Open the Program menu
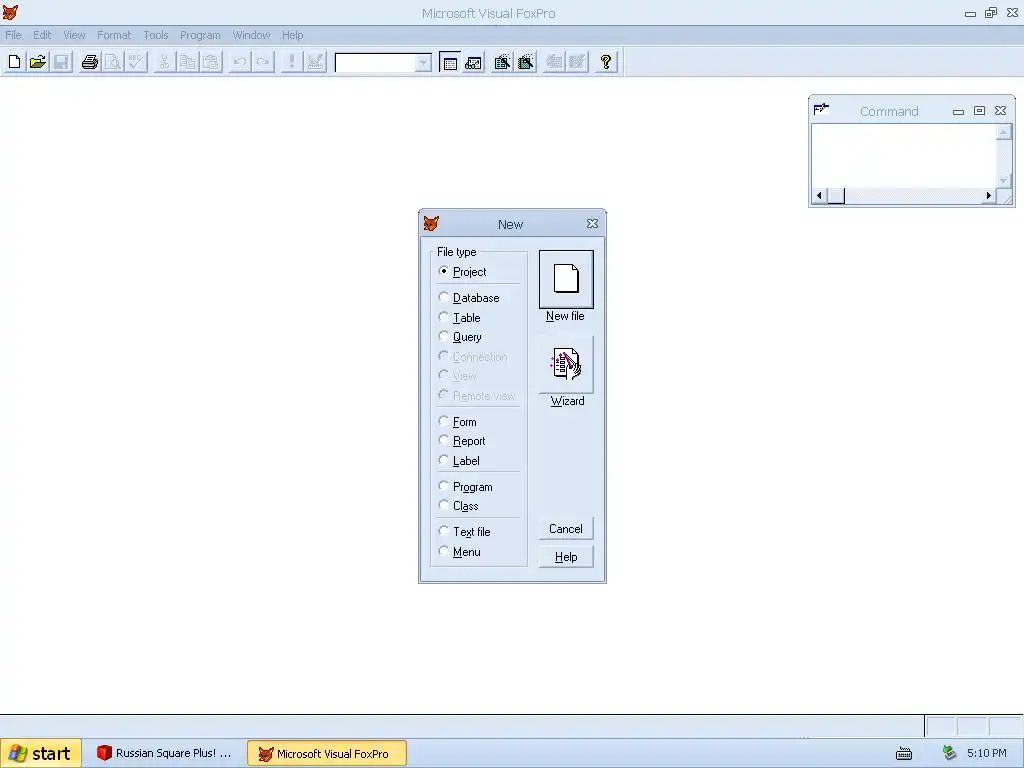Image resolution: width=1024 pixels, height=768 pixels. (200, 35)
